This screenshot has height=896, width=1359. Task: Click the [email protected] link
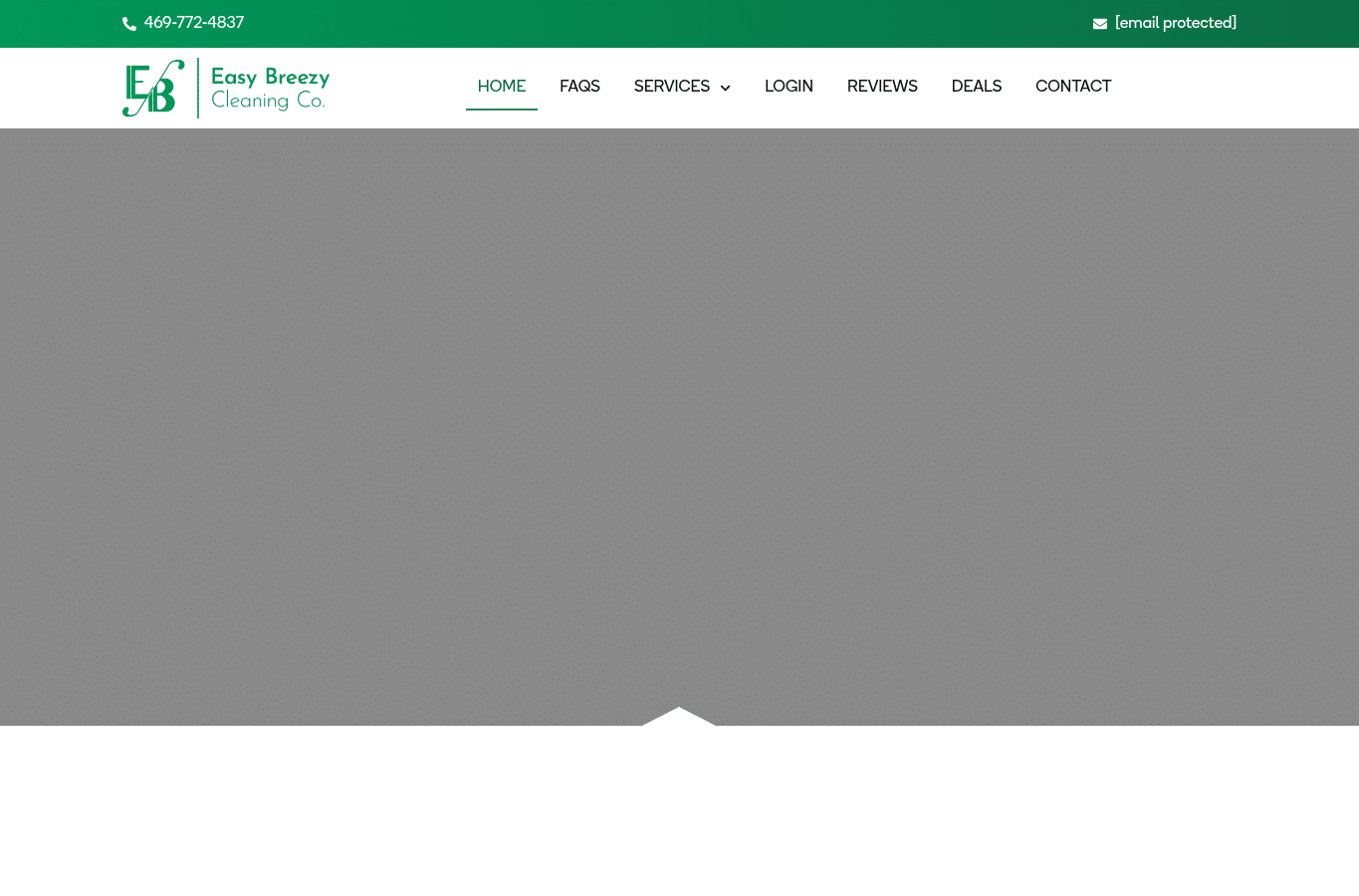click(1176, 23)
